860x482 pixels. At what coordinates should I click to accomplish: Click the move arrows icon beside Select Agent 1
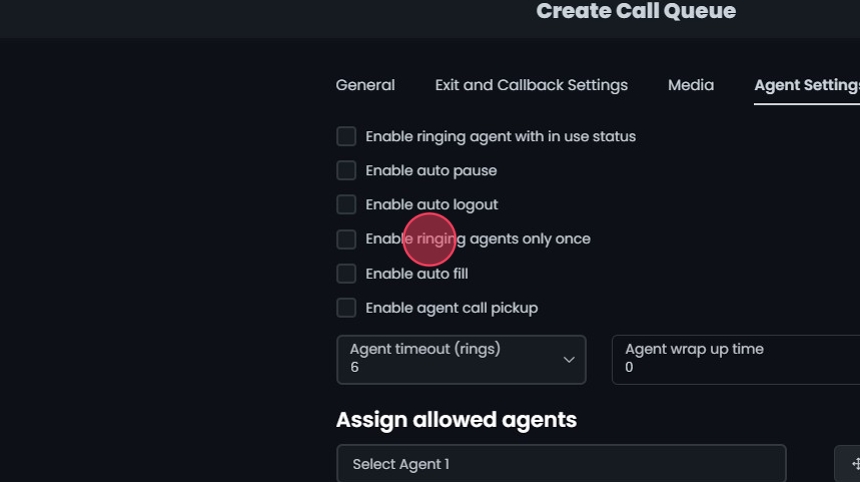click(x=853, y=464)
